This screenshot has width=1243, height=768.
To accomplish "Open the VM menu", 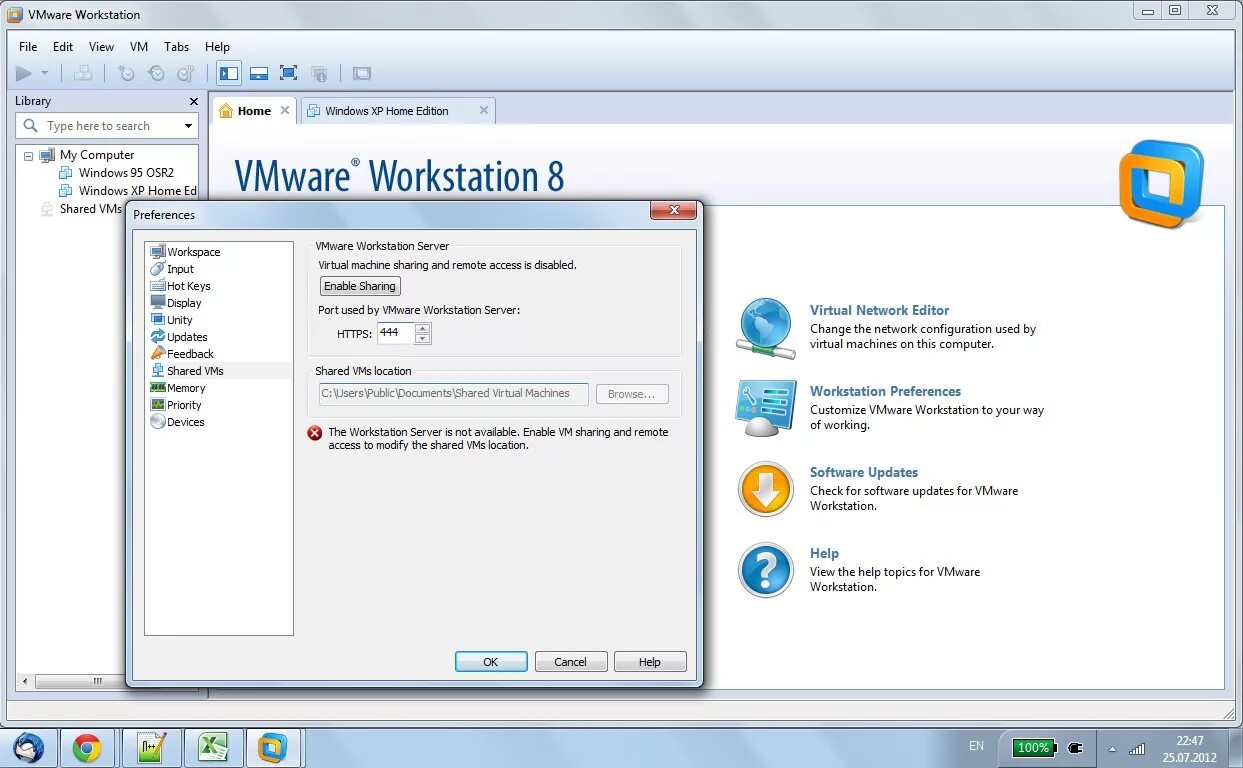I will coord(139,46).
